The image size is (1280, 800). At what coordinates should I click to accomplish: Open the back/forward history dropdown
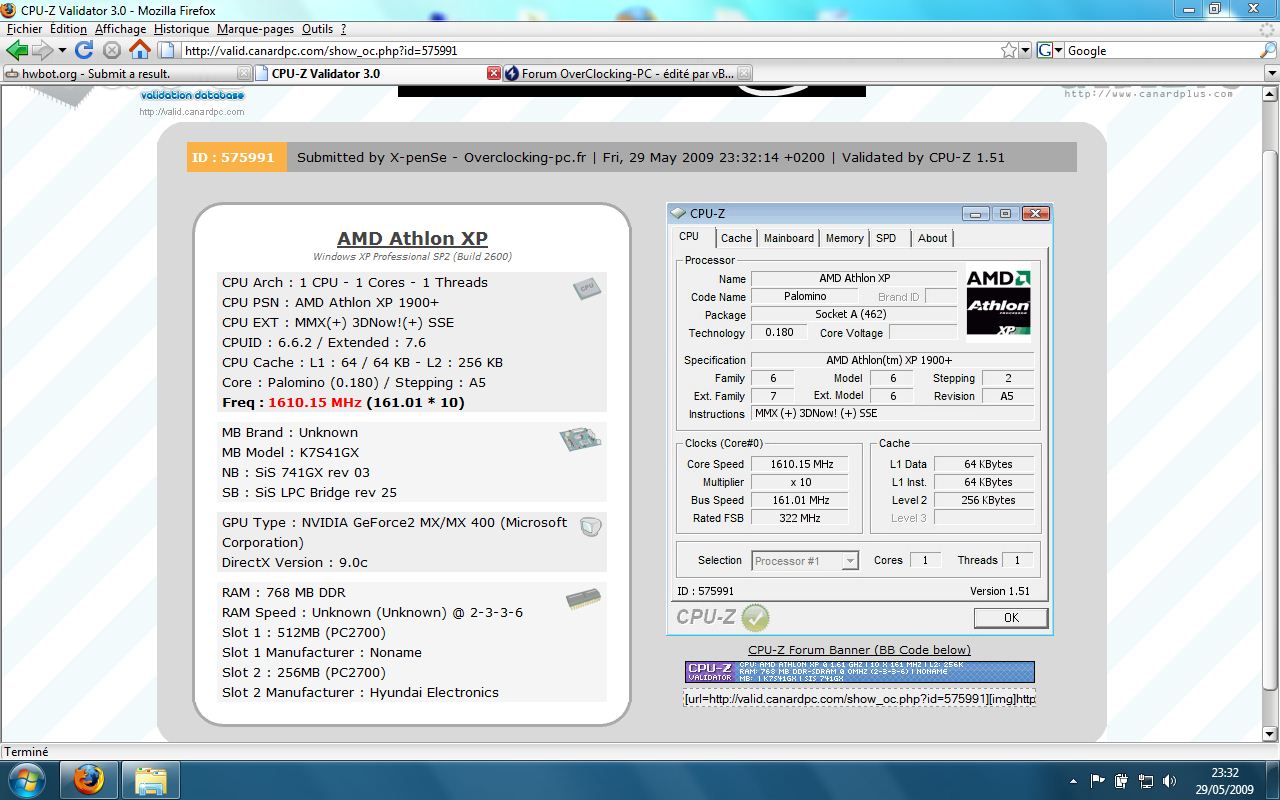pos(62,50)
